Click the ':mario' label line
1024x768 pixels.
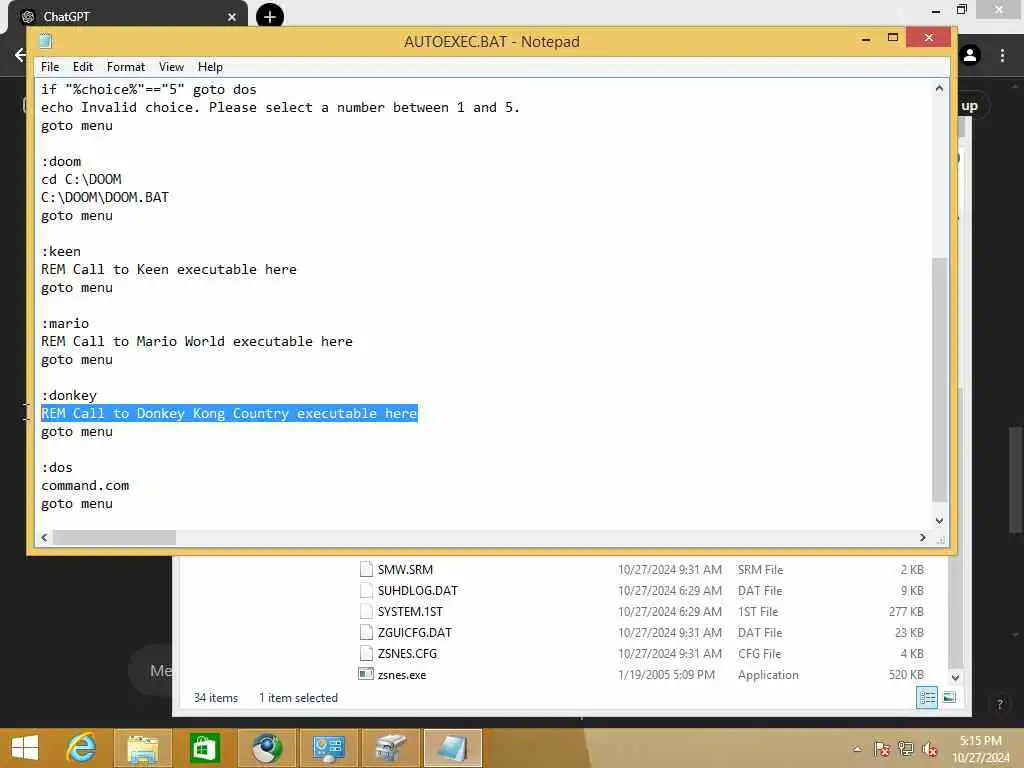pos(65,323)
